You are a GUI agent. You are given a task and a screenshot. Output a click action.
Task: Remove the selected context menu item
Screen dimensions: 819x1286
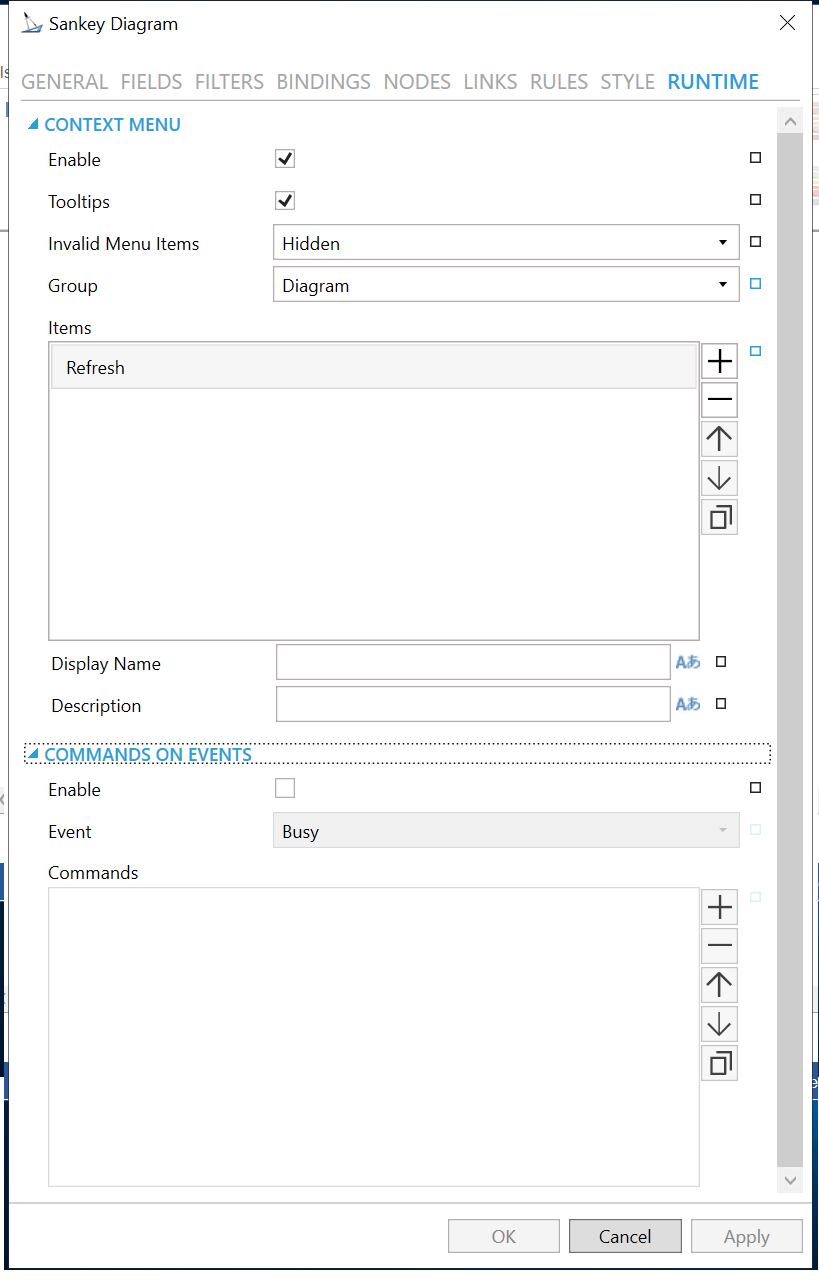point(719,400)
